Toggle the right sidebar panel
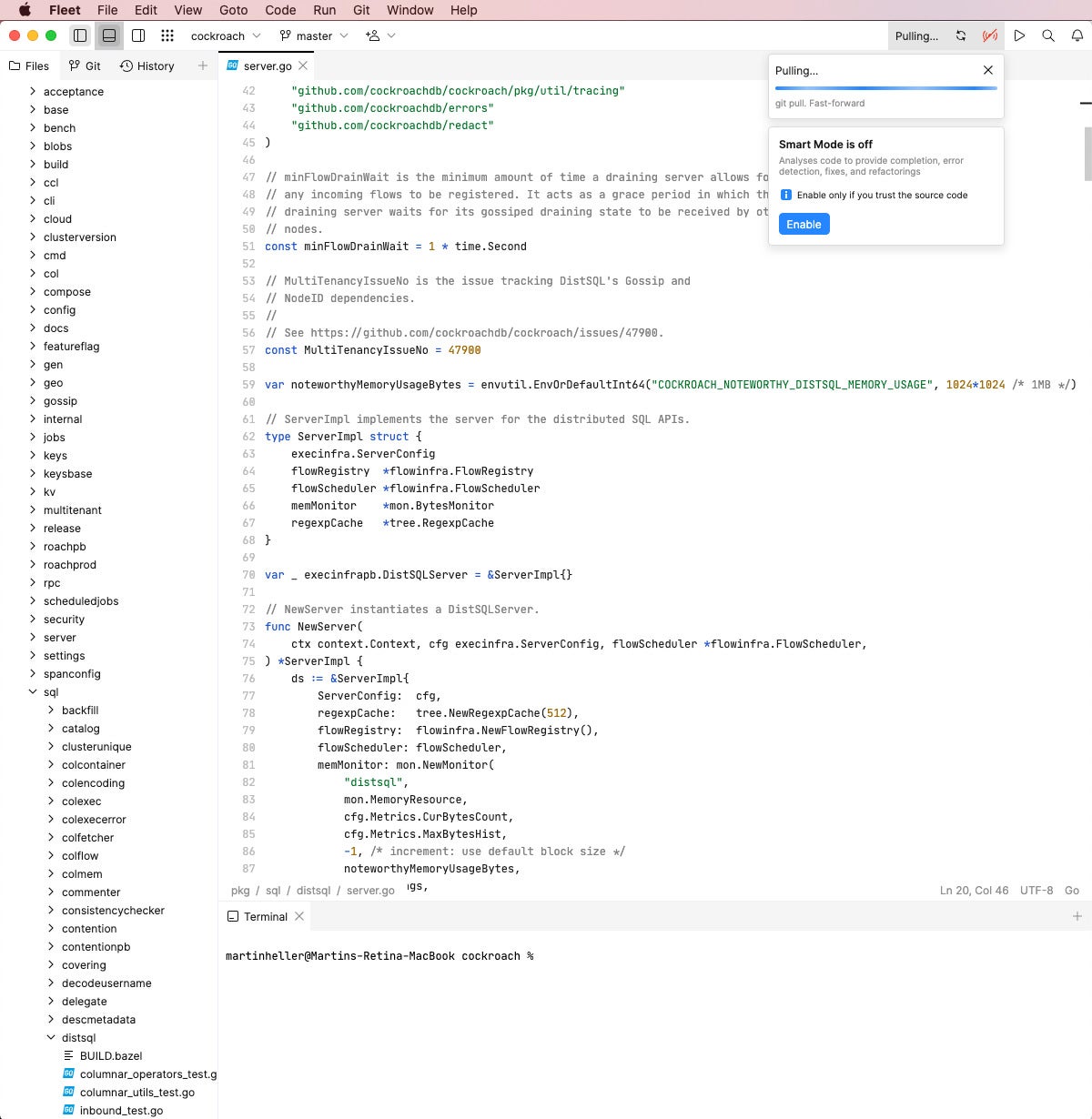Screen dimensions: 1092x1119 pyautogui.click(x=138, y=35)
